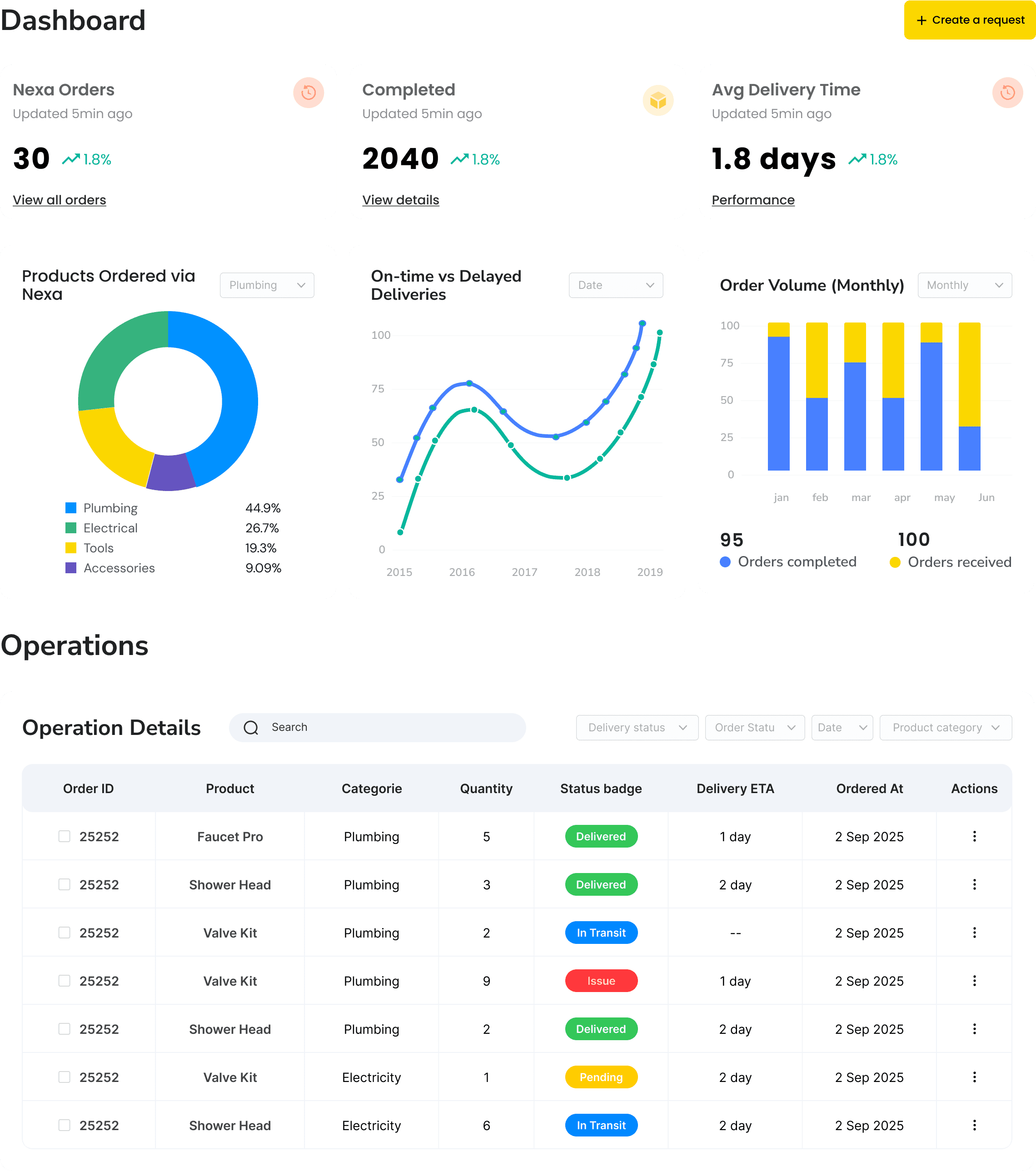Click into the Search input field

click(377, 728)
